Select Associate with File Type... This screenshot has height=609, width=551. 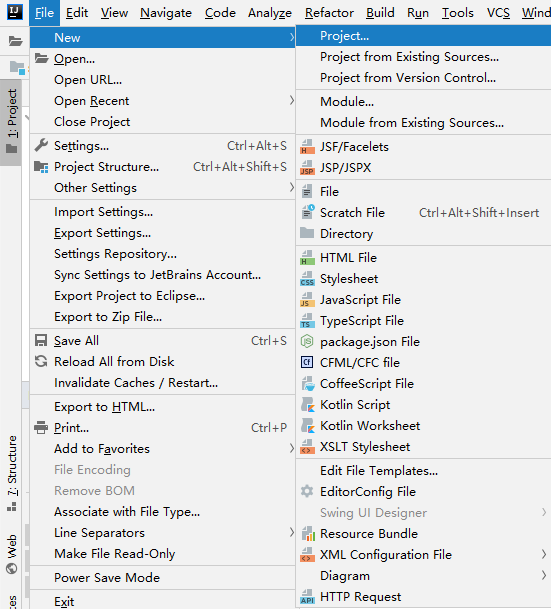point(162,512)
